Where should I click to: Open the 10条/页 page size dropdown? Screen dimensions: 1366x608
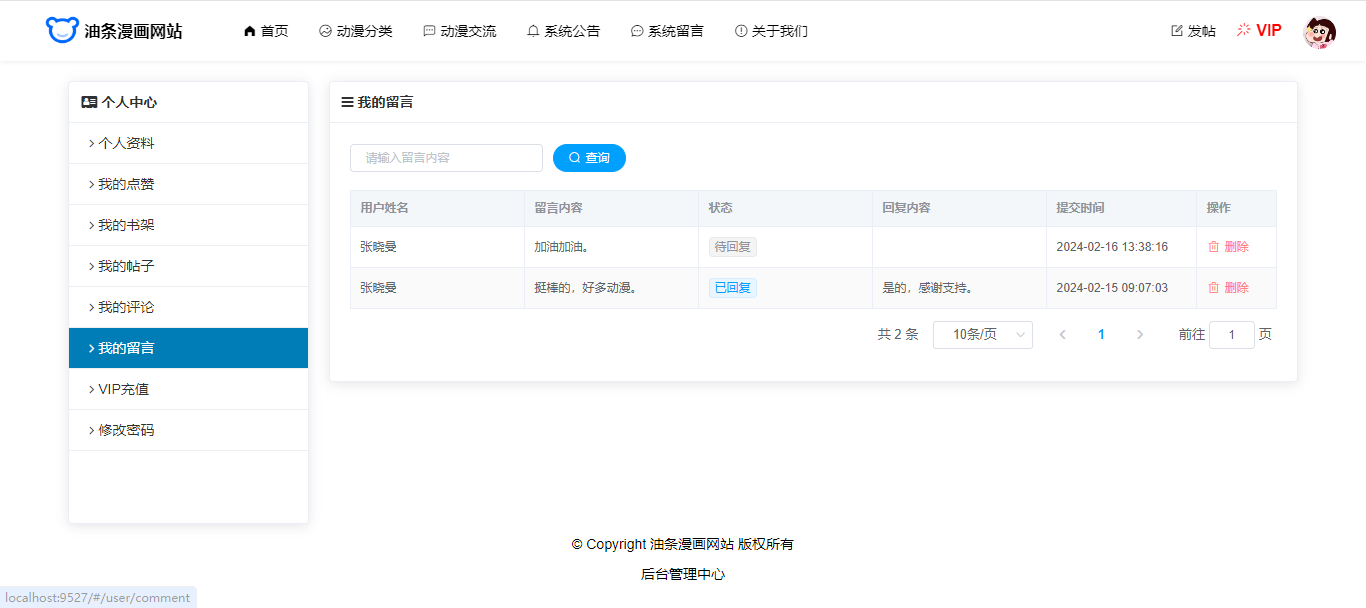(982, 335)
